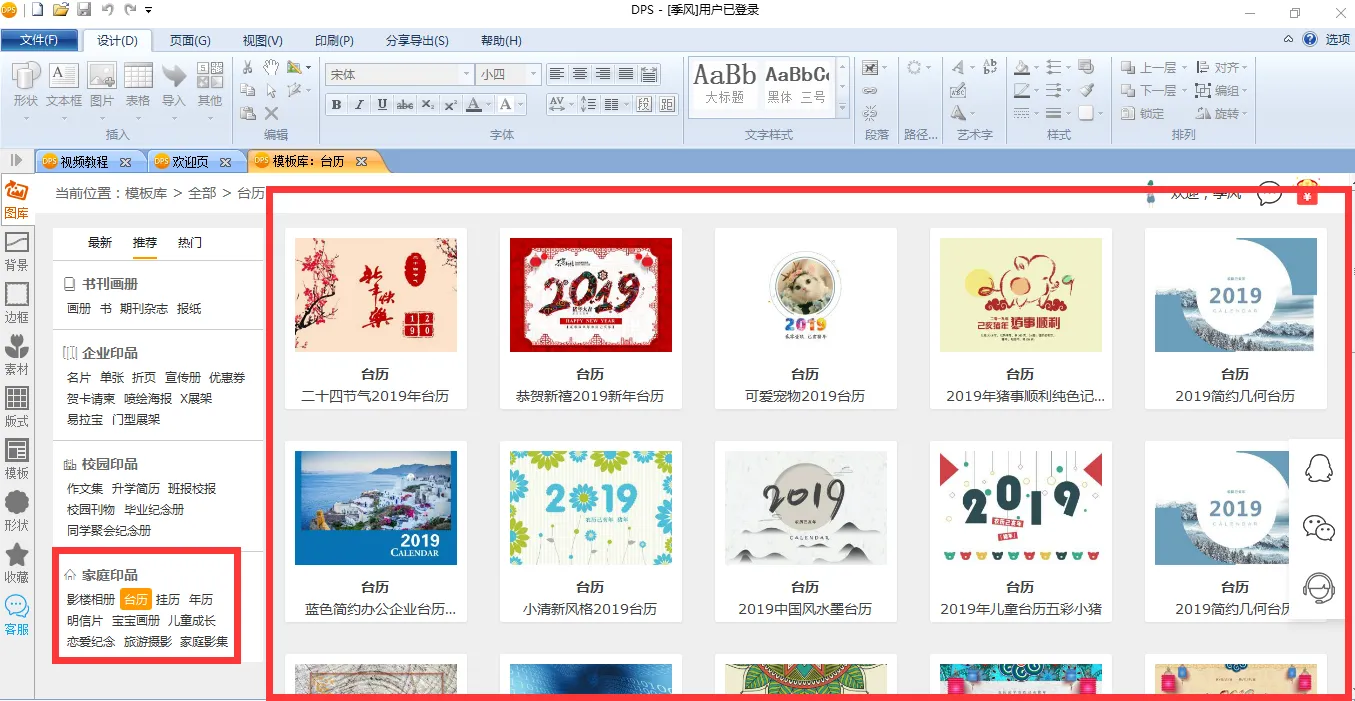Expand the 宋体 font name dropdown
Screen dimensions: 1355x701
466,75
